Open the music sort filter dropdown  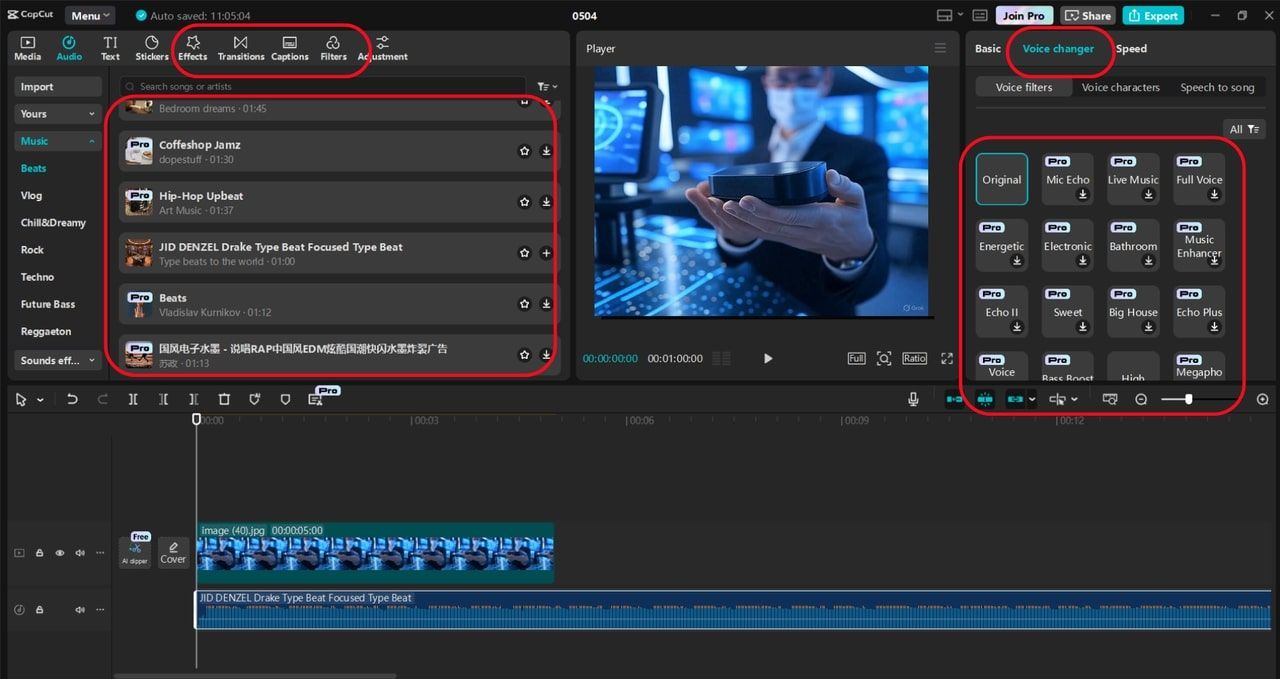[x=547, y=87]
